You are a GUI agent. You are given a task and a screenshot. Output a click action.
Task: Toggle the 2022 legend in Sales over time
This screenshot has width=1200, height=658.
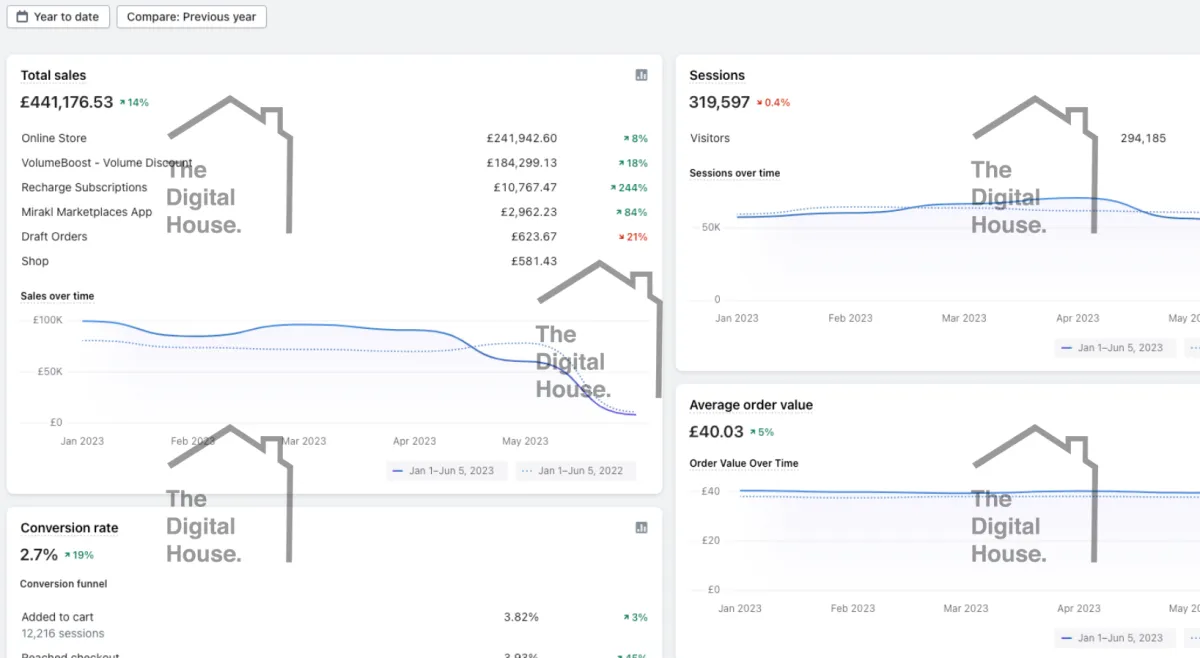[x=576, y=471]
